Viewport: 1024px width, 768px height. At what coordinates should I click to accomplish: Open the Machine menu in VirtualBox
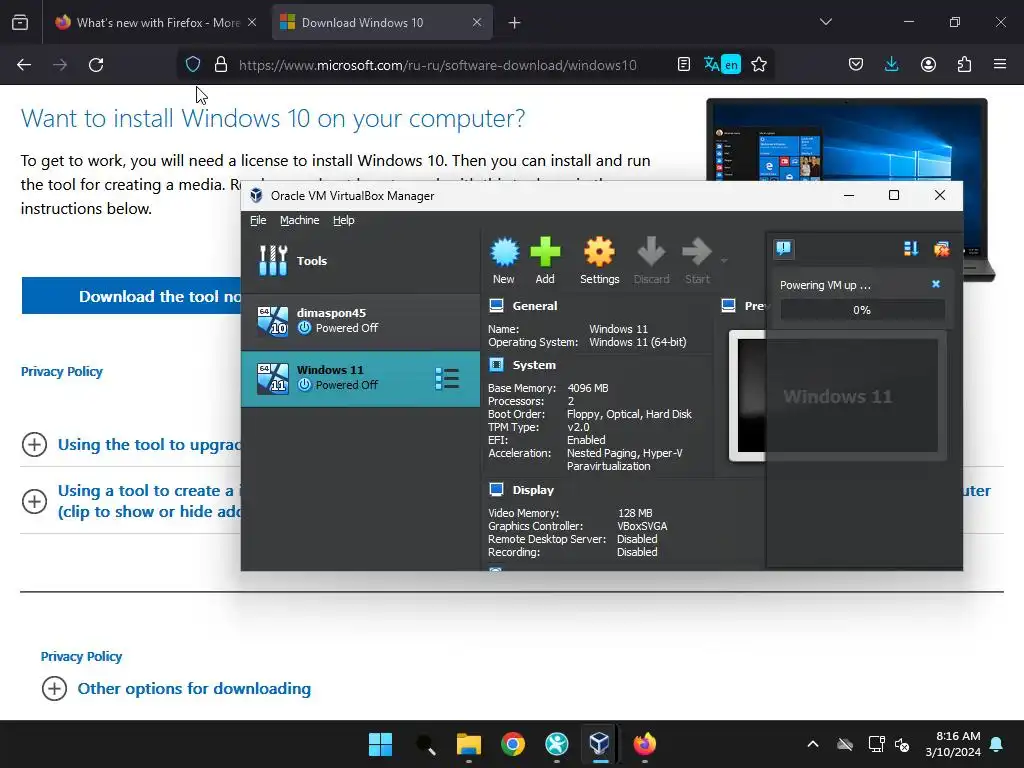click(300, 220)
